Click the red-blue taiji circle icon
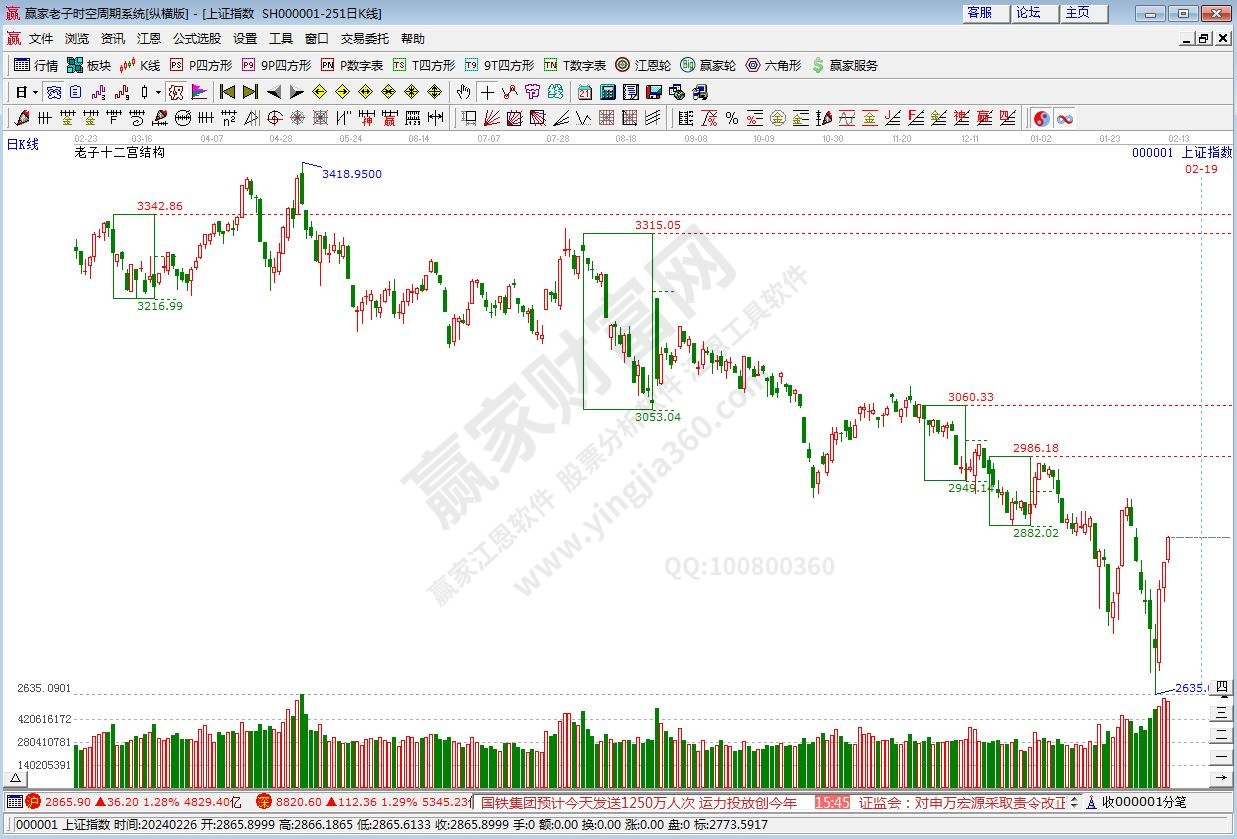 (1041, 118)
